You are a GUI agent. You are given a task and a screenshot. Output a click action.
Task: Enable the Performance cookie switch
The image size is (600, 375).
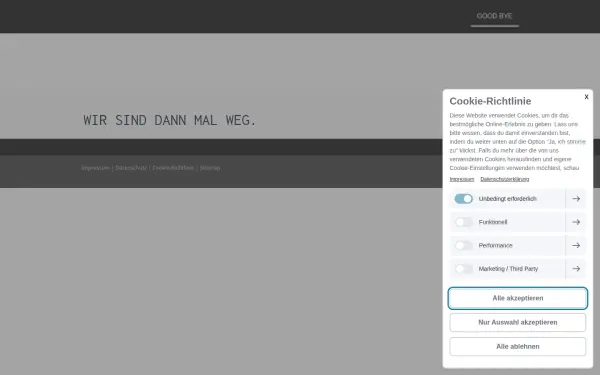click(x=463, y=245)
